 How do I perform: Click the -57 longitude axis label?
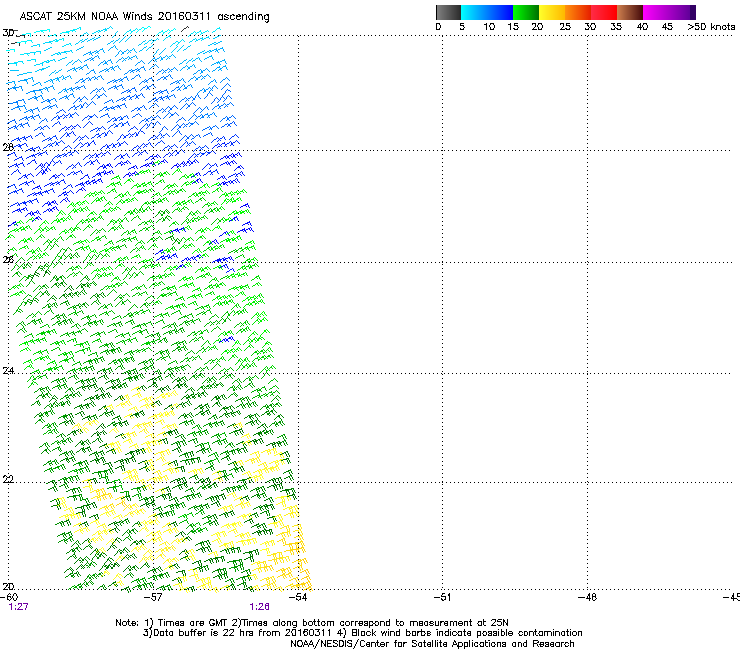(153, 597)
